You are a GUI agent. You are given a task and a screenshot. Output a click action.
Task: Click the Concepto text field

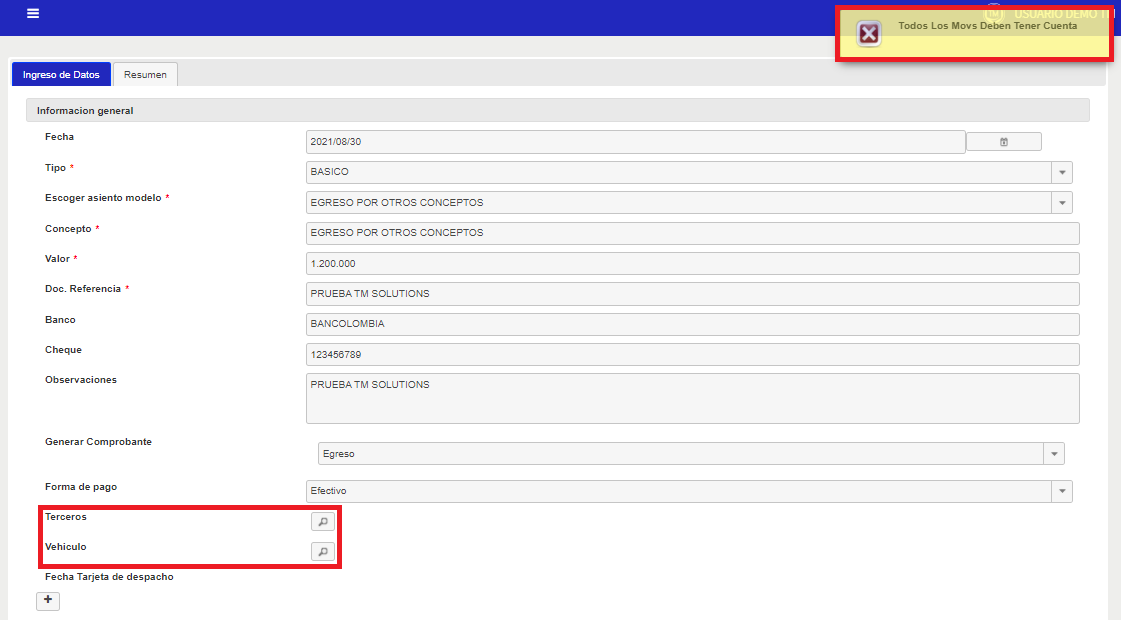point(692,233)
